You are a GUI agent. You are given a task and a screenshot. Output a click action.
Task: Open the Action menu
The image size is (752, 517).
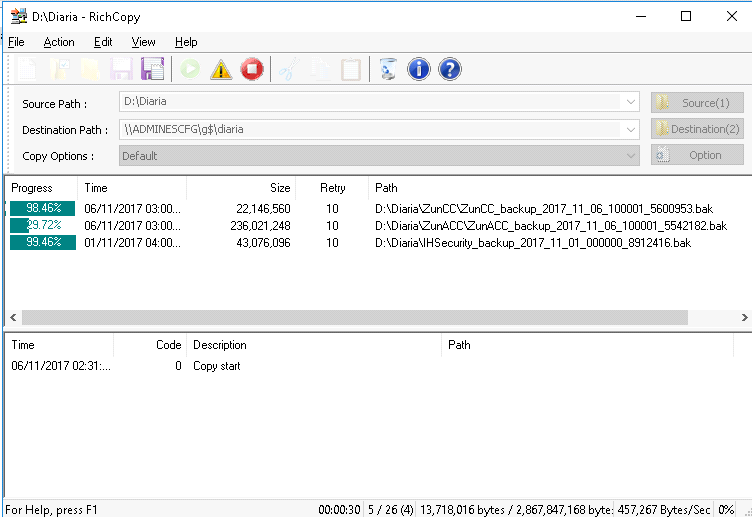(x=59, y=42)
